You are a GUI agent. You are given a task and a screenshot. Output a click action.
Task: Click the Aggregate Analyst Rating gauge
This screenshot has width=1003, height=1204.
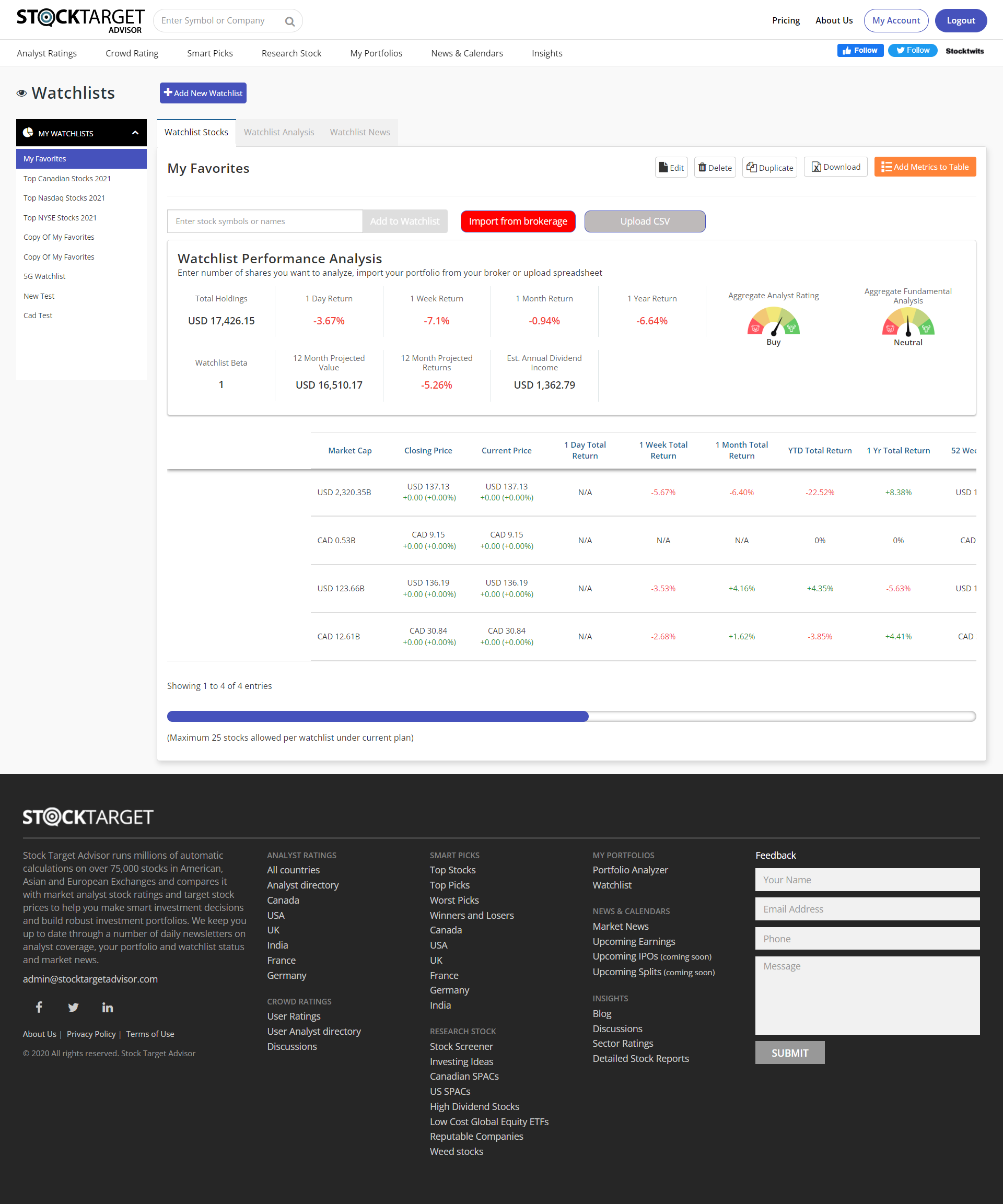click(773, 321)
